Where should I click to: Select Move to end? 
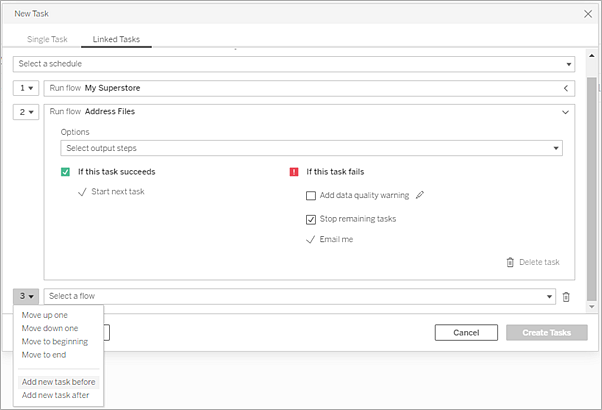tap(44, 355)
